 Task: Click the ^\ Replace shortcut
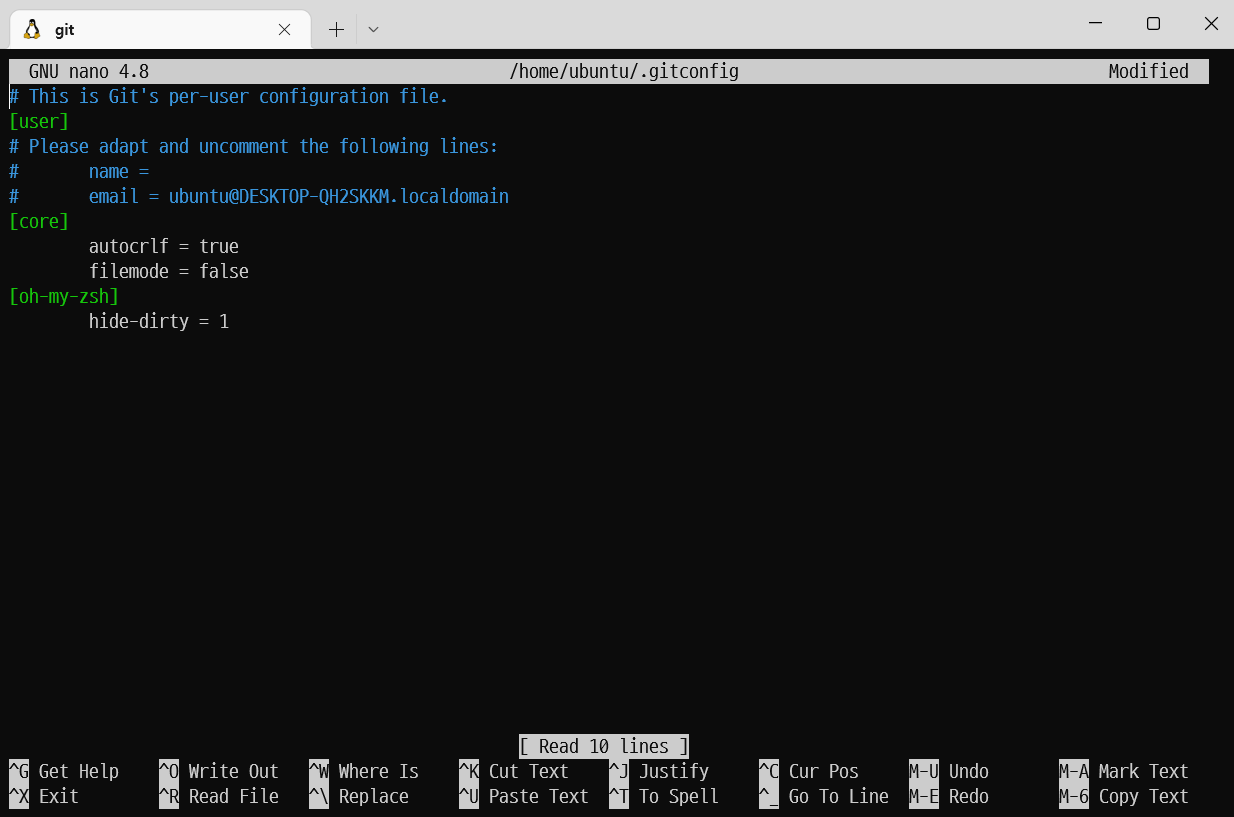(359, 797)
